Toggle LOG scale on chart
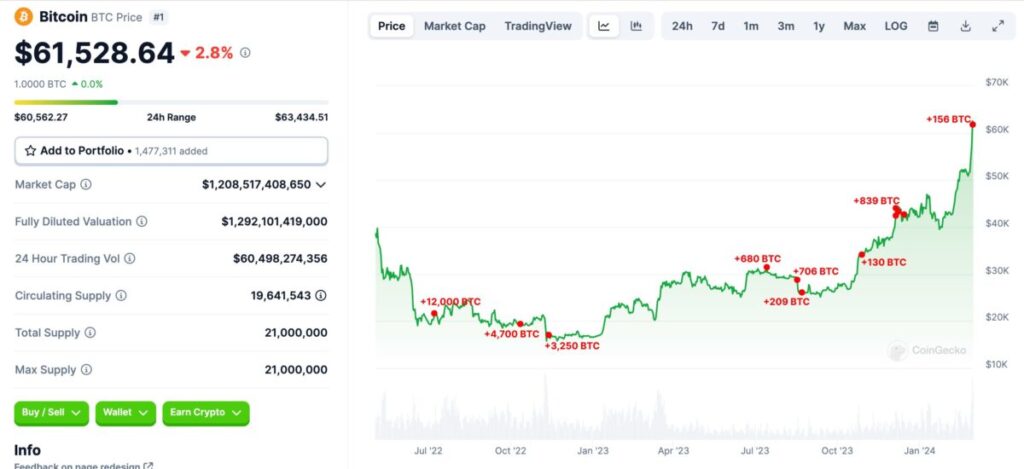This screenshot has height=469, width=1024. point(896,26)
